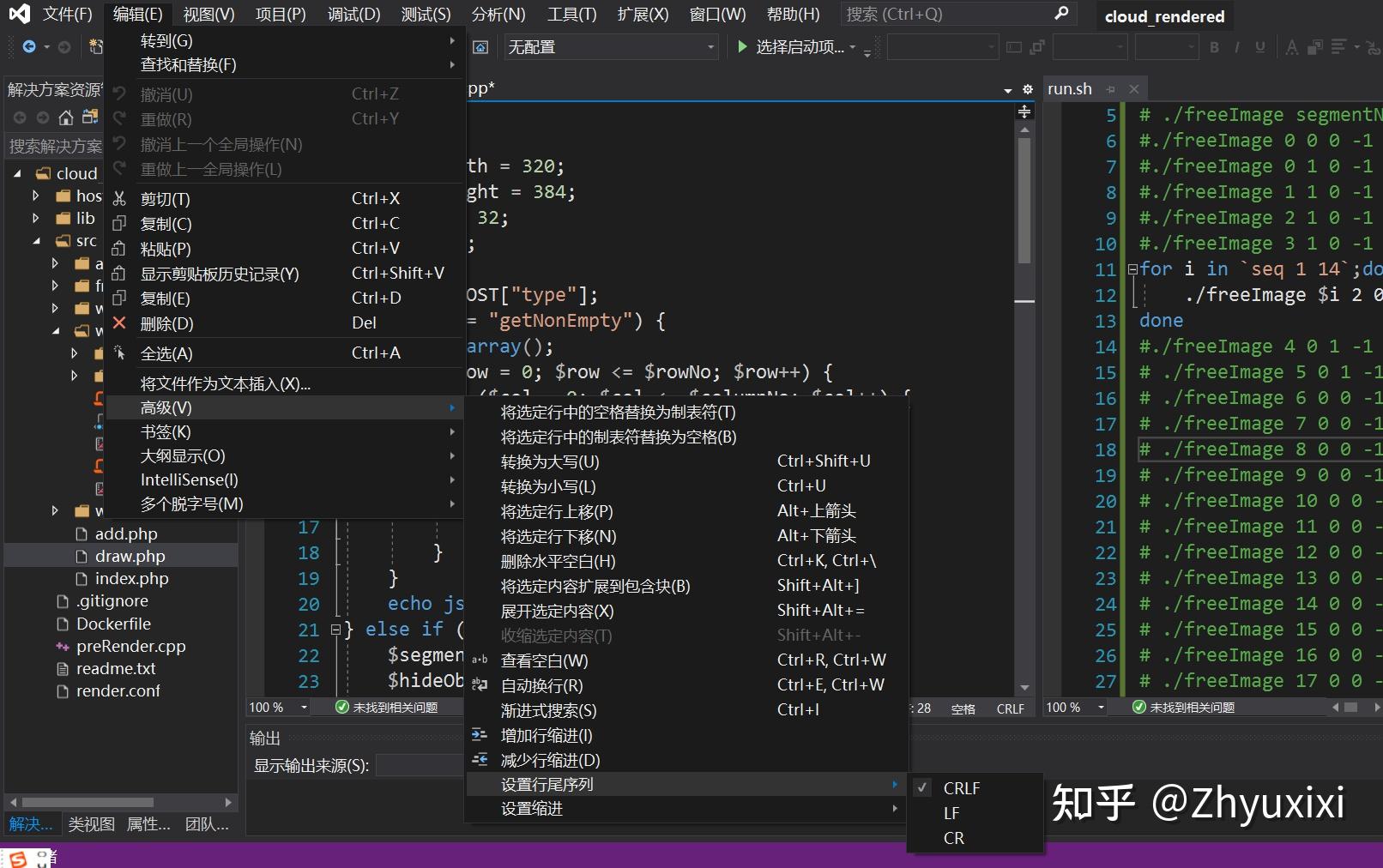Open the 视图(V) menu
The image size is (1383, 868).
(x=207, y=14)
